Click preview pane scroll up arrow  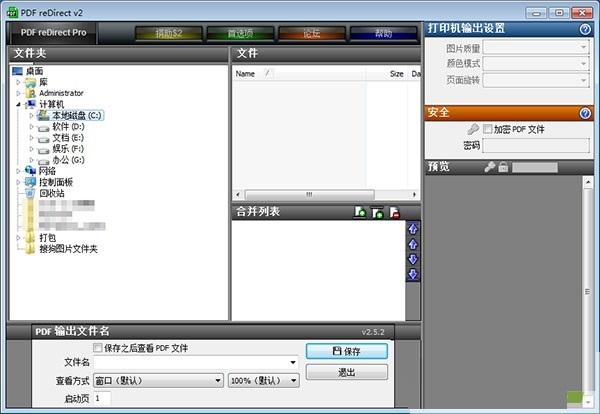[588, 183]
